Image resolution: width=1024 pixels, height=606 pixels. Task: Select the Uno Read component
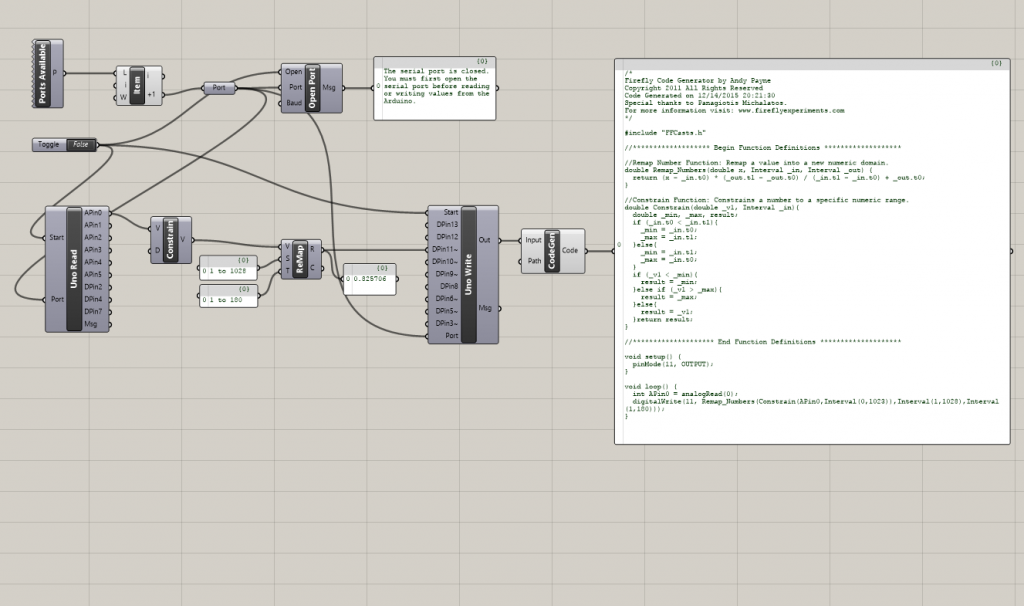(x=73, y=269)
